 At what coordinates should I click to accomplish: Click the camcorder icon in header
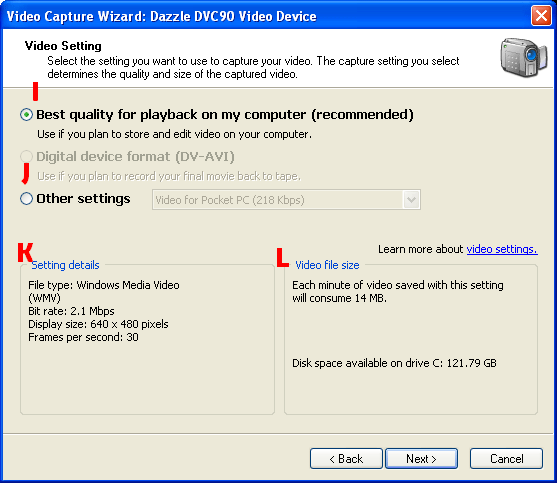(x=524, y=58)
